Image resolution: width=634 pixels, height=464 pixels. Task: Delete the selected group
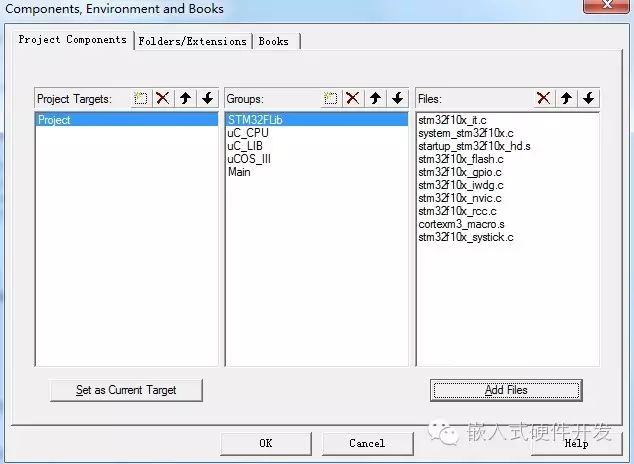[353, 98]
